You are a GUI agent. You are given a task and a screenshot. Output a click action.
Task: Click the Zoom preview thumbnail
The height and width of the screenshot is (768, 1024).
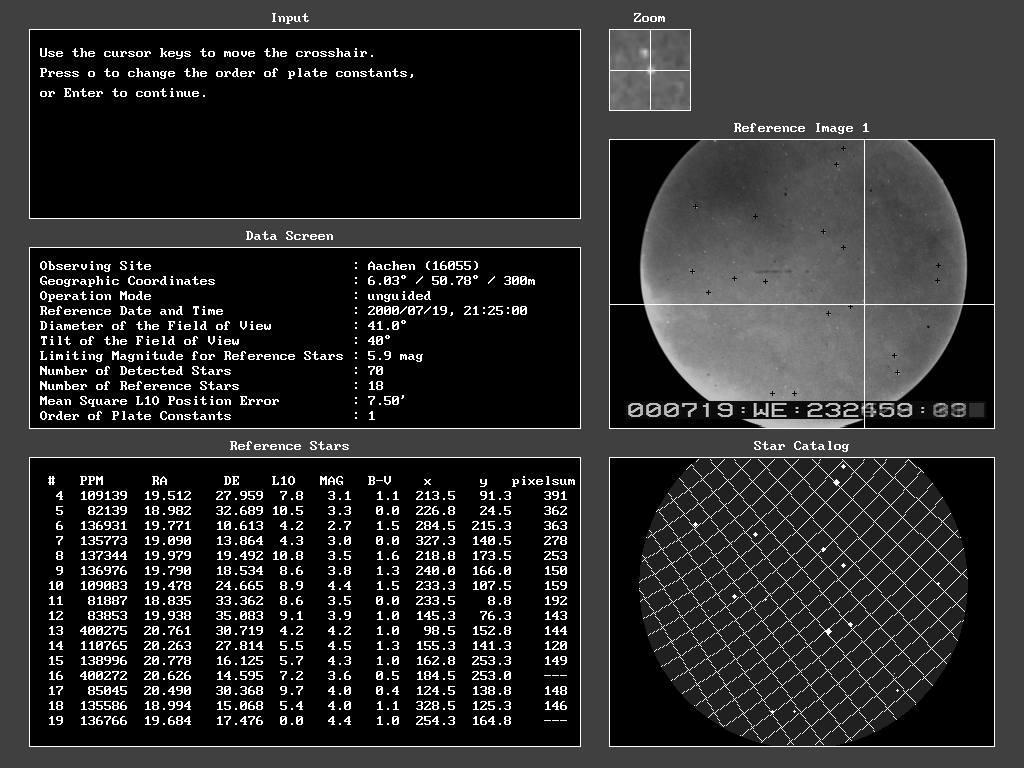pos(649,70)
